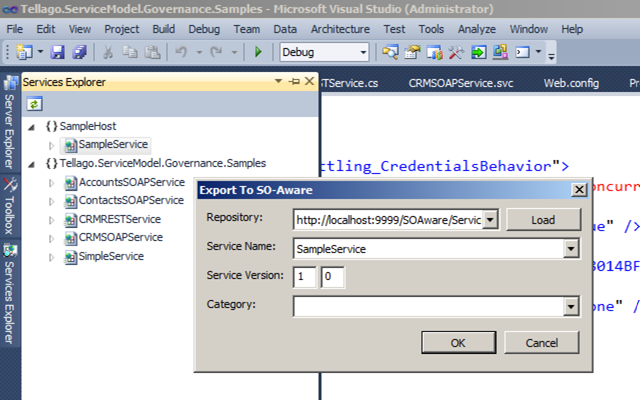Viewport: 640px width, 400px height.
Task: Click the Redo arrow icon
Action: point(216,52)
